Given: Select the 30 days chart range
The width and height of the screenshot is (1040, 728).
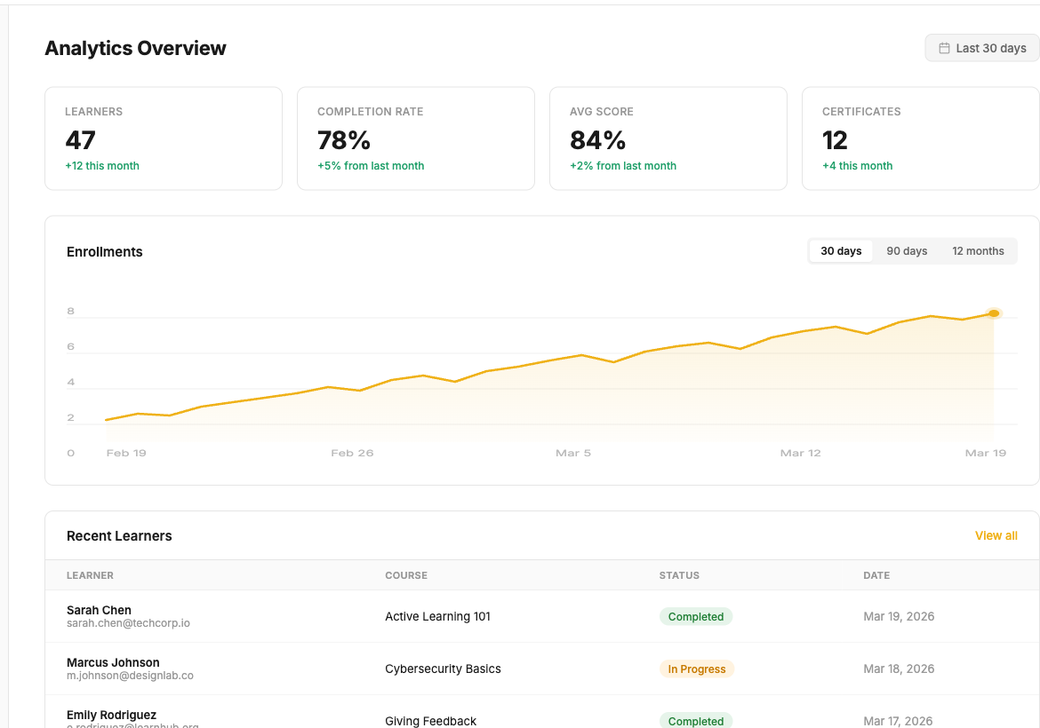Looking at the screenshot, I should coord(841,251).
